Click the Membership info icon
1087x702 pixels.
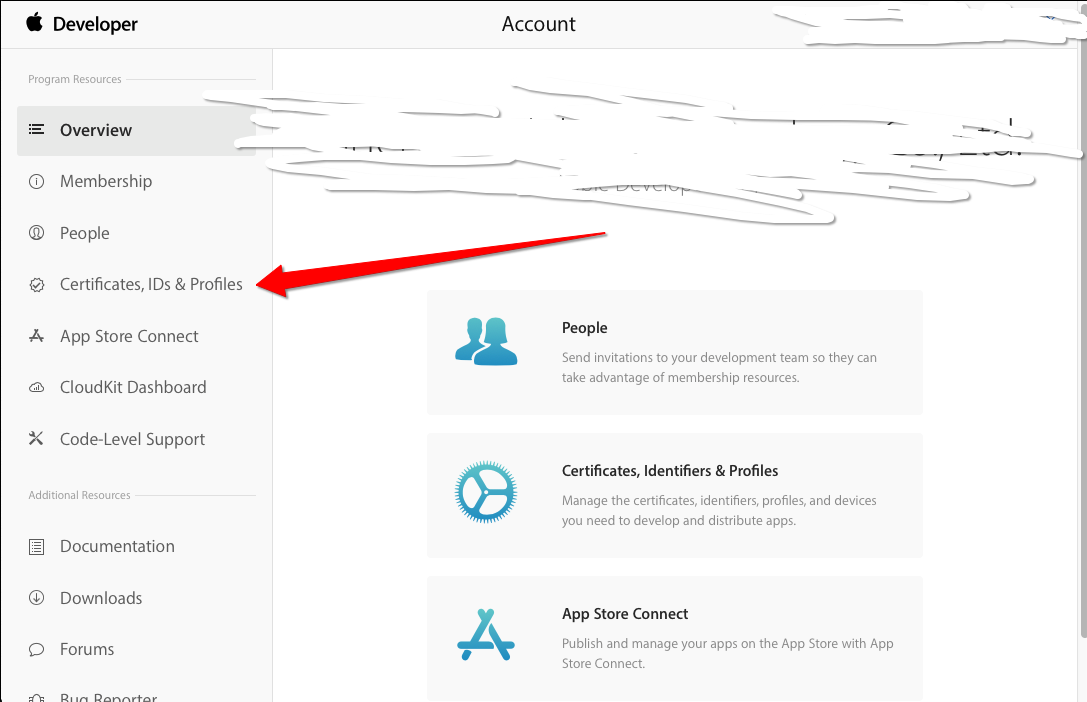36,182
